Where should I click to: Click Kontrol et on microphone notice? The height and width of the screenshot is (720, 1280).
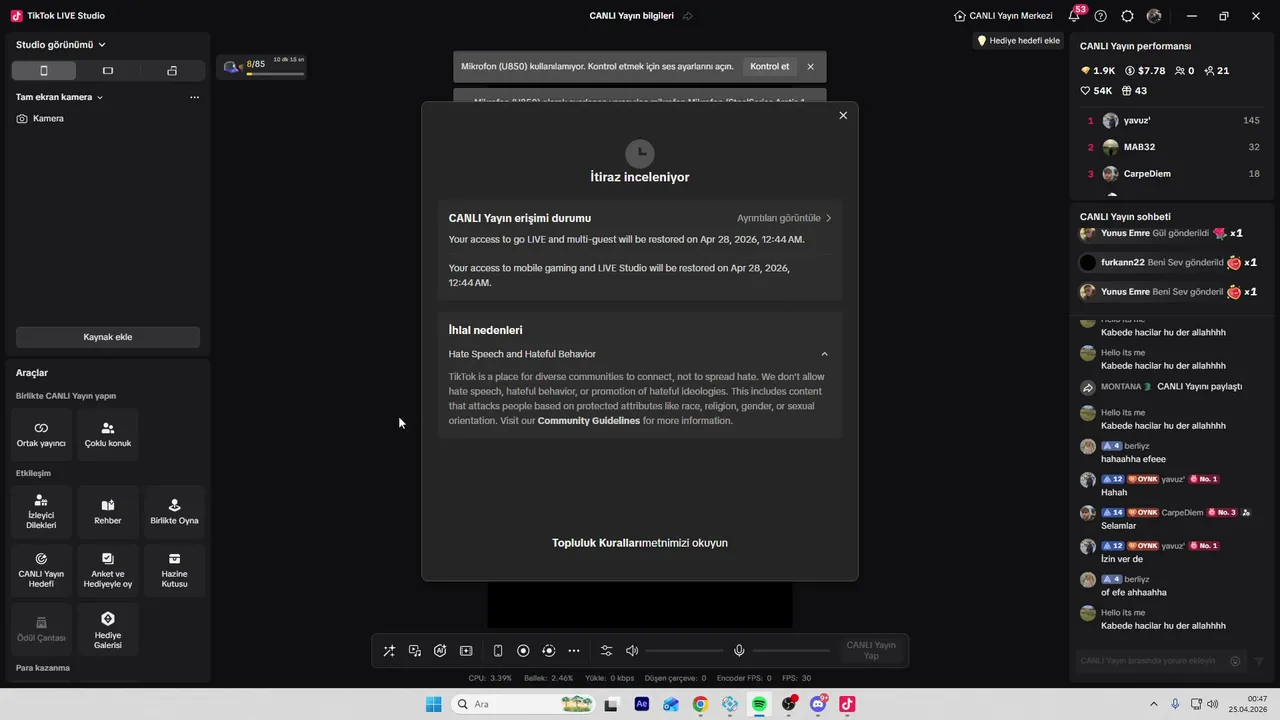coord(769,67)
